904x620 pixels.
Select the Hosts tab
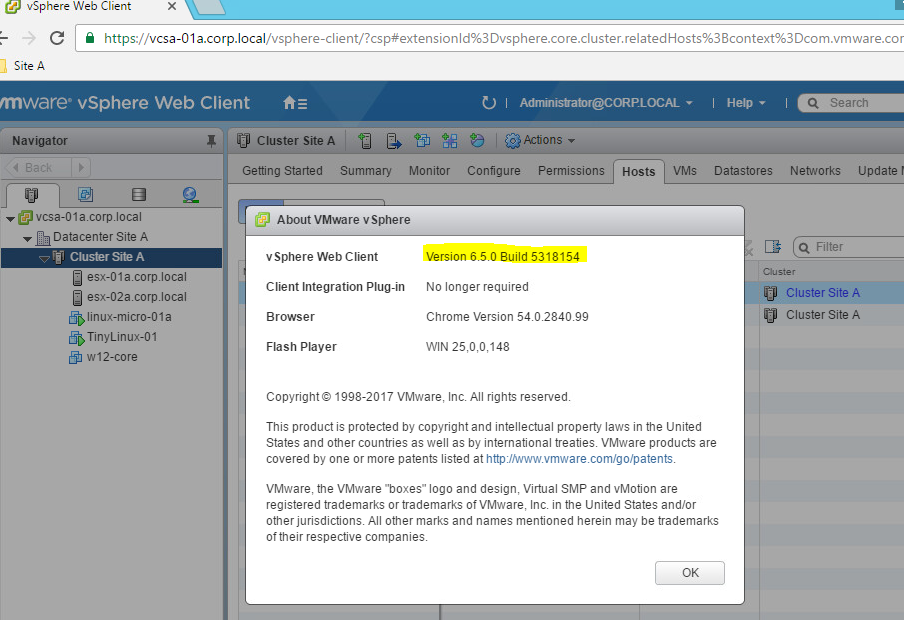(639, 171)
